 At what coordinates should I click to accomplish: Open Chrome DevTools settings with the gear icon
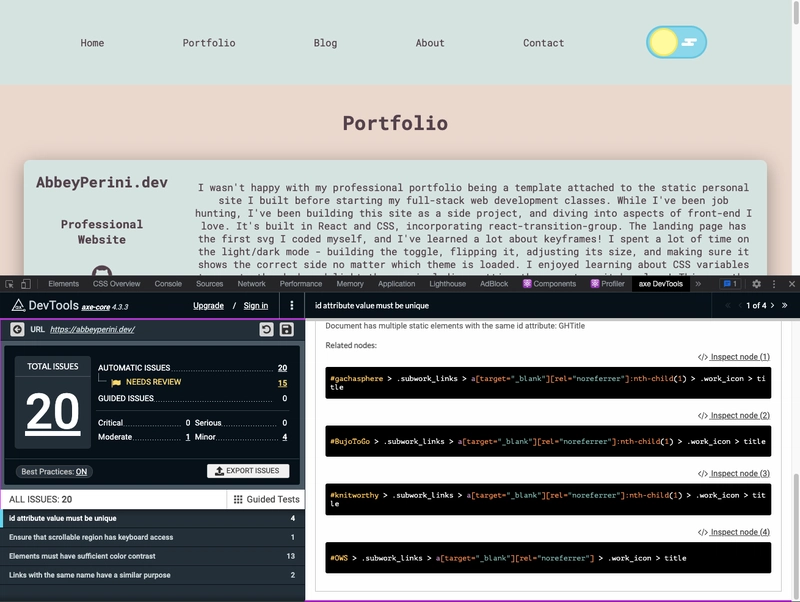(756, 283)
